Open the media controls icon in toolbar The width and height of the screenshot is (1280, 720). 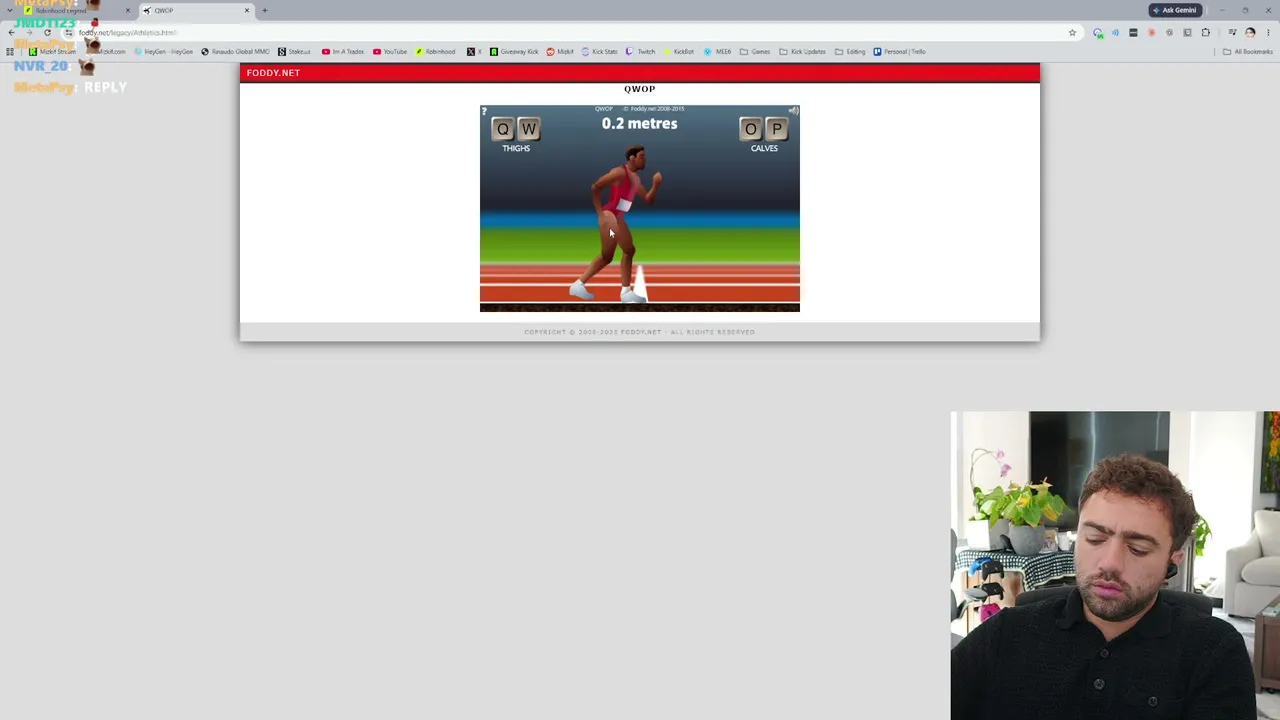pos(1232,33)
